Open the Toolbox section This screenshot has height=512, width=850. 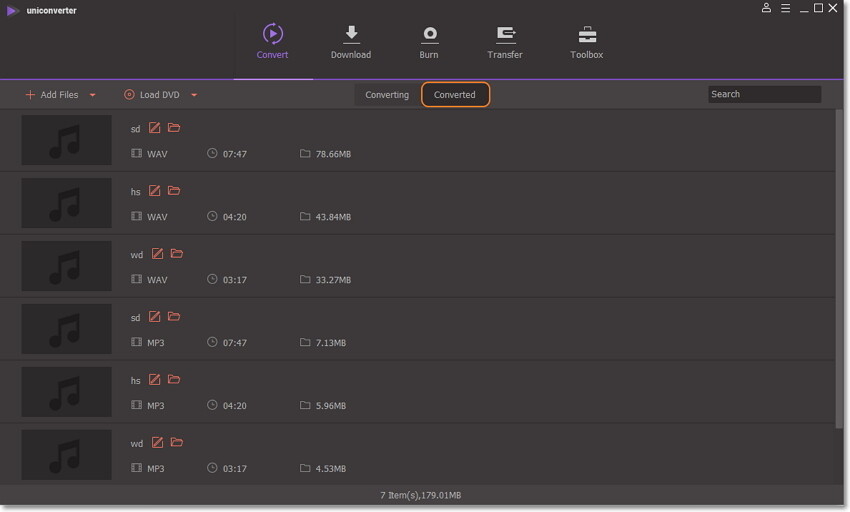click(587, 41)
